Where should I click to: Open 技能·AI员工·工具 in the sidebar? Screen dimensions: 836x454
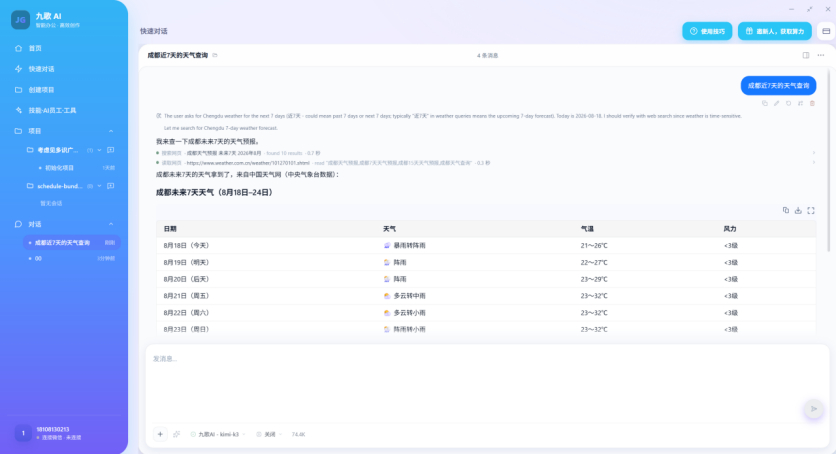pos(52,110)
